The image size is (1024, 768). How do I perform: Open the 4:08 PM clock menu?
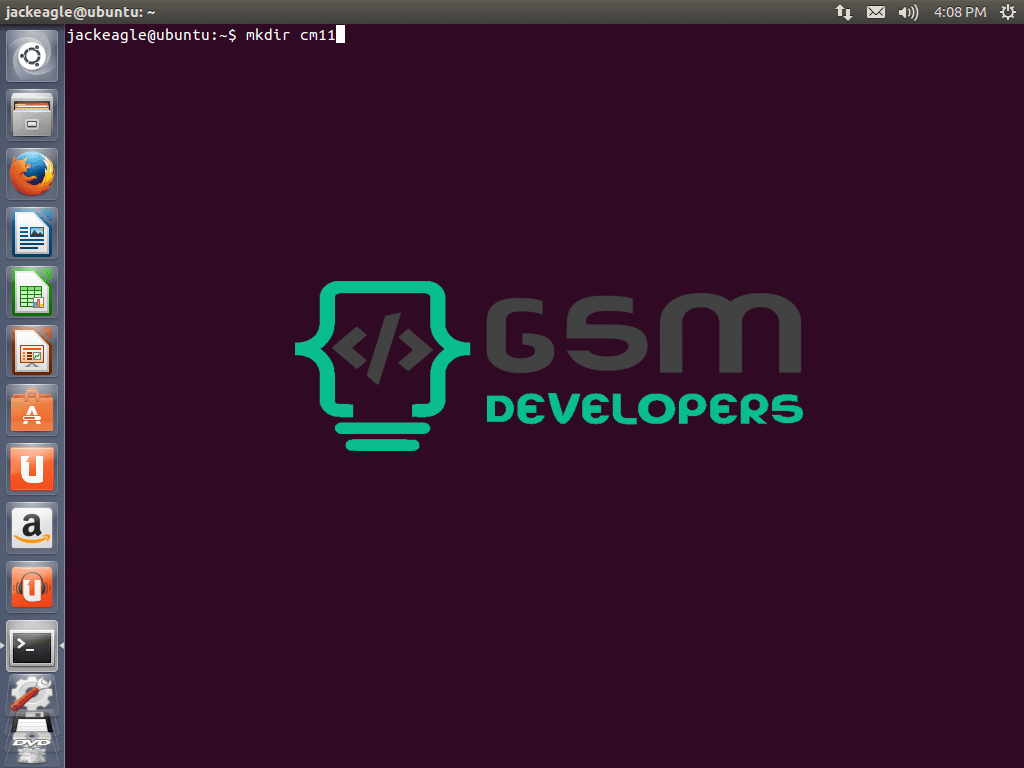(x=960, y=12)
